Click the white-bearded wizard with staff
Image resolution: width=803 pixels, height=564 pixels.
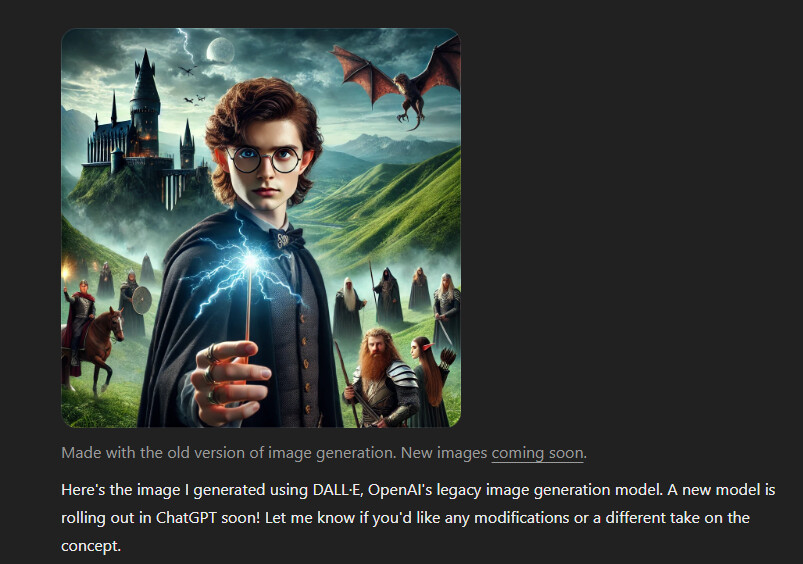(x=349, y=310)
